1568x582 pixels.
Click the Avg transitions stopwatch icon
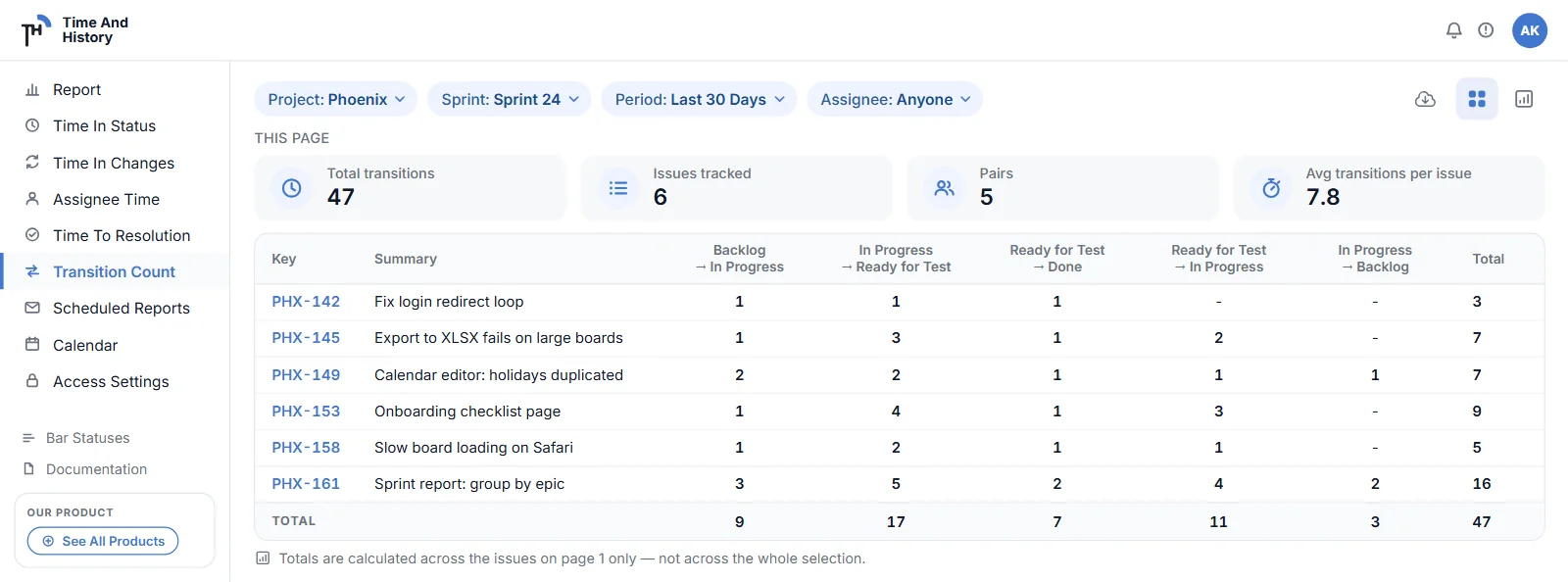[1271, 188]
